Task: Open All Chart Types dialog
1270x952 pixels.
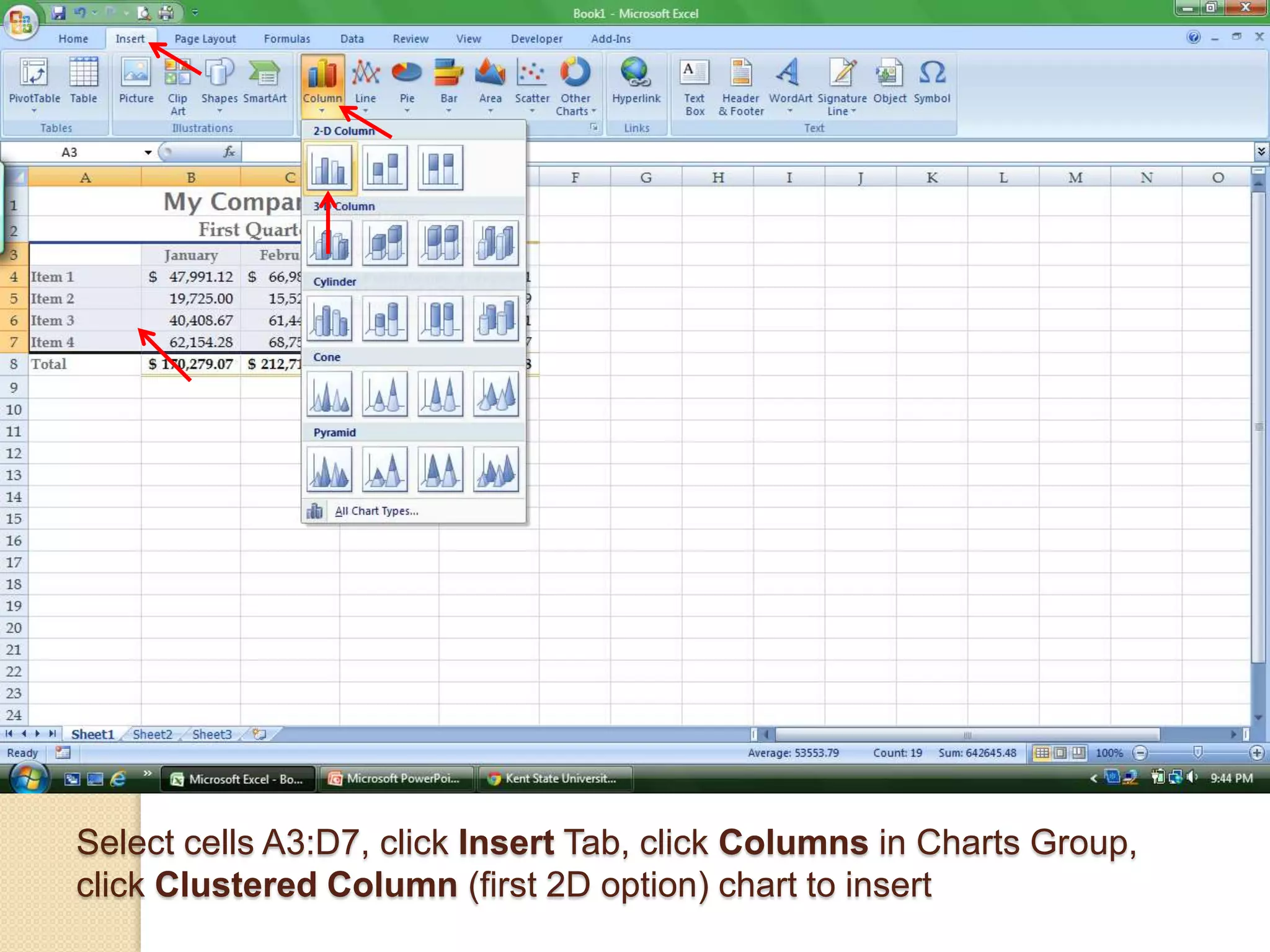Action: point(376,511)
